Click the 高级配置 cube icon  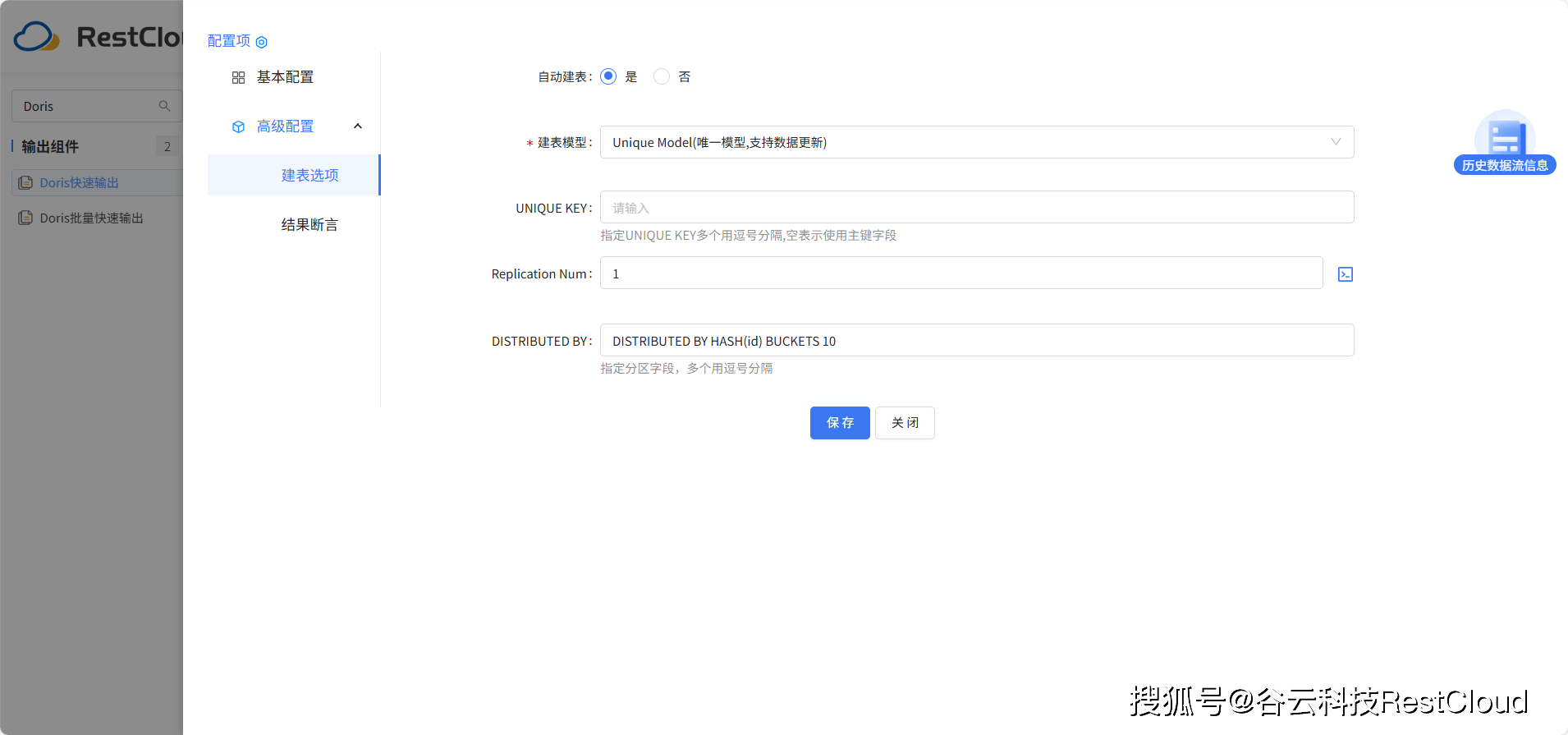(x=238, y=126)
